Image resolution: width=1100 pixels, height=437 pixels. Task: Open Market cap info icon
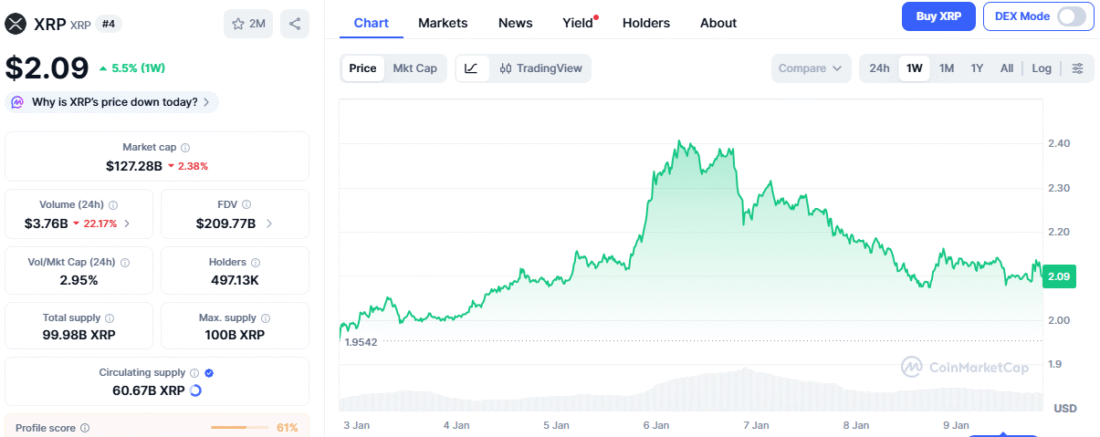click(x=185, y=148)
